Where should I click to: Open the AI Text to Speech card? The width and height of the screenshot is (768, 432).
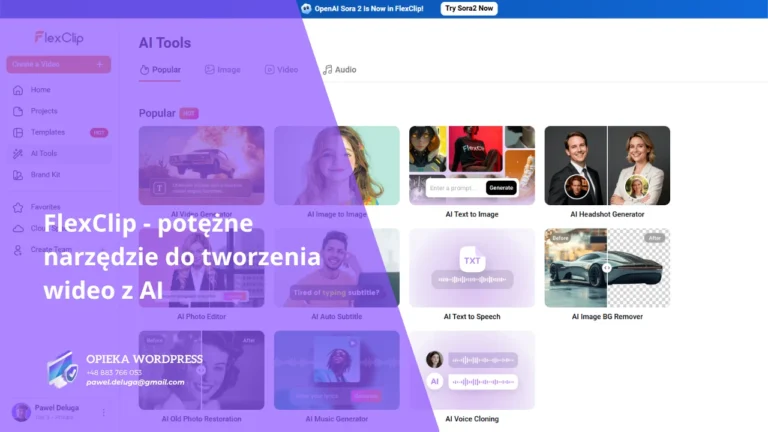click(472, 268)
